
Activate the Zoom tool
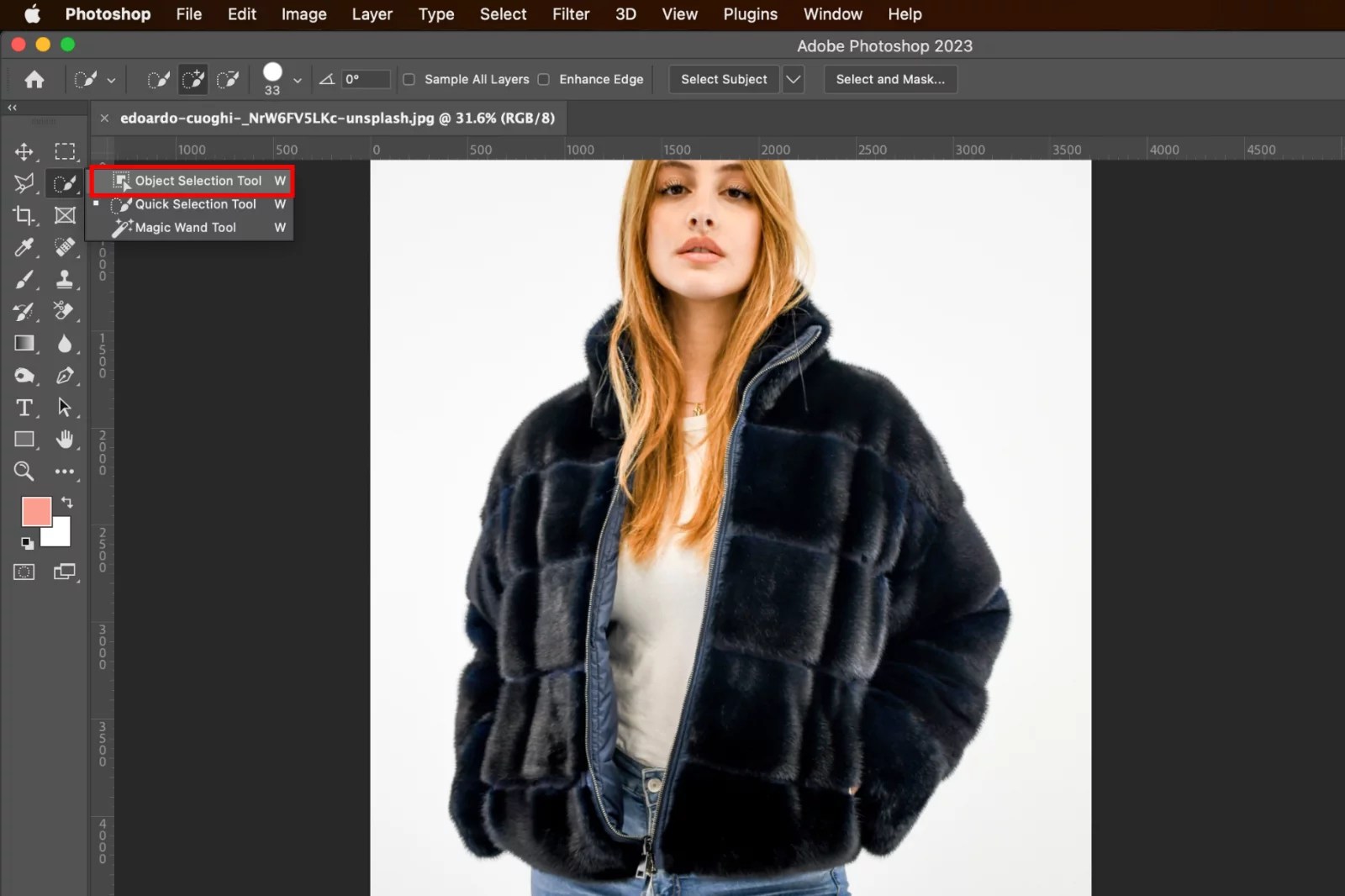[24, 472]
